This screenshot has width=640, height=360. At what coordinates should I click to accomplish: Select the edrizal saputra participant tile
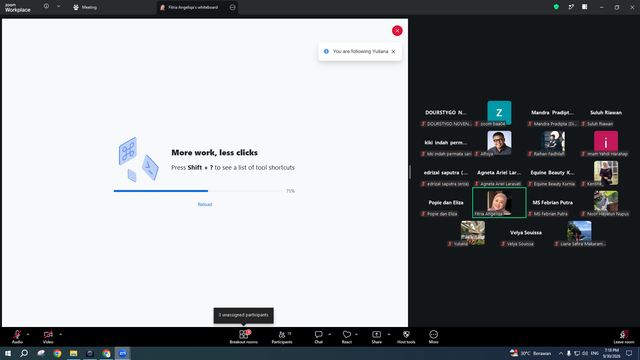click(446, 173)
